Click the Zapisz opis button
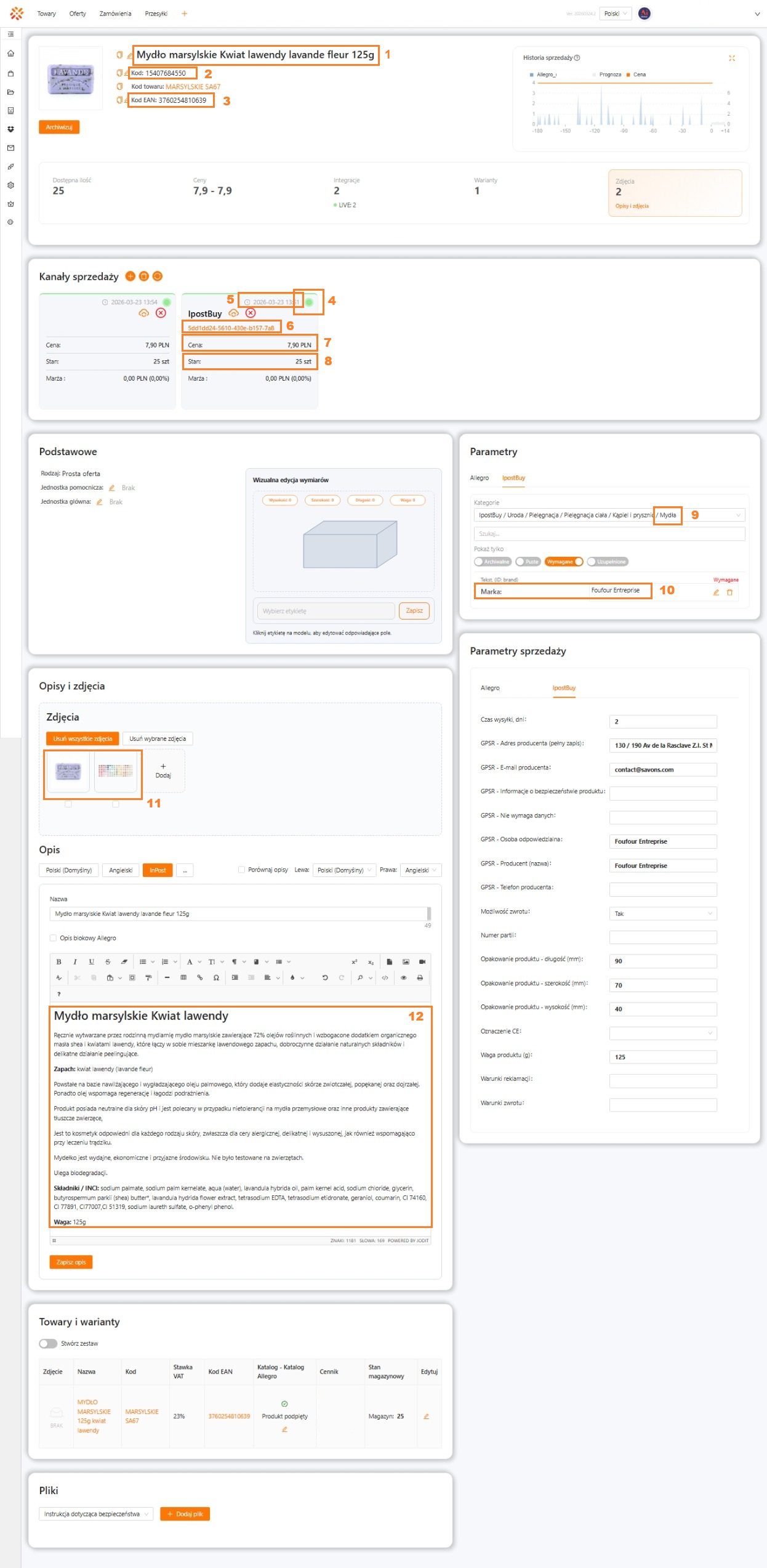 [71, 1262]
